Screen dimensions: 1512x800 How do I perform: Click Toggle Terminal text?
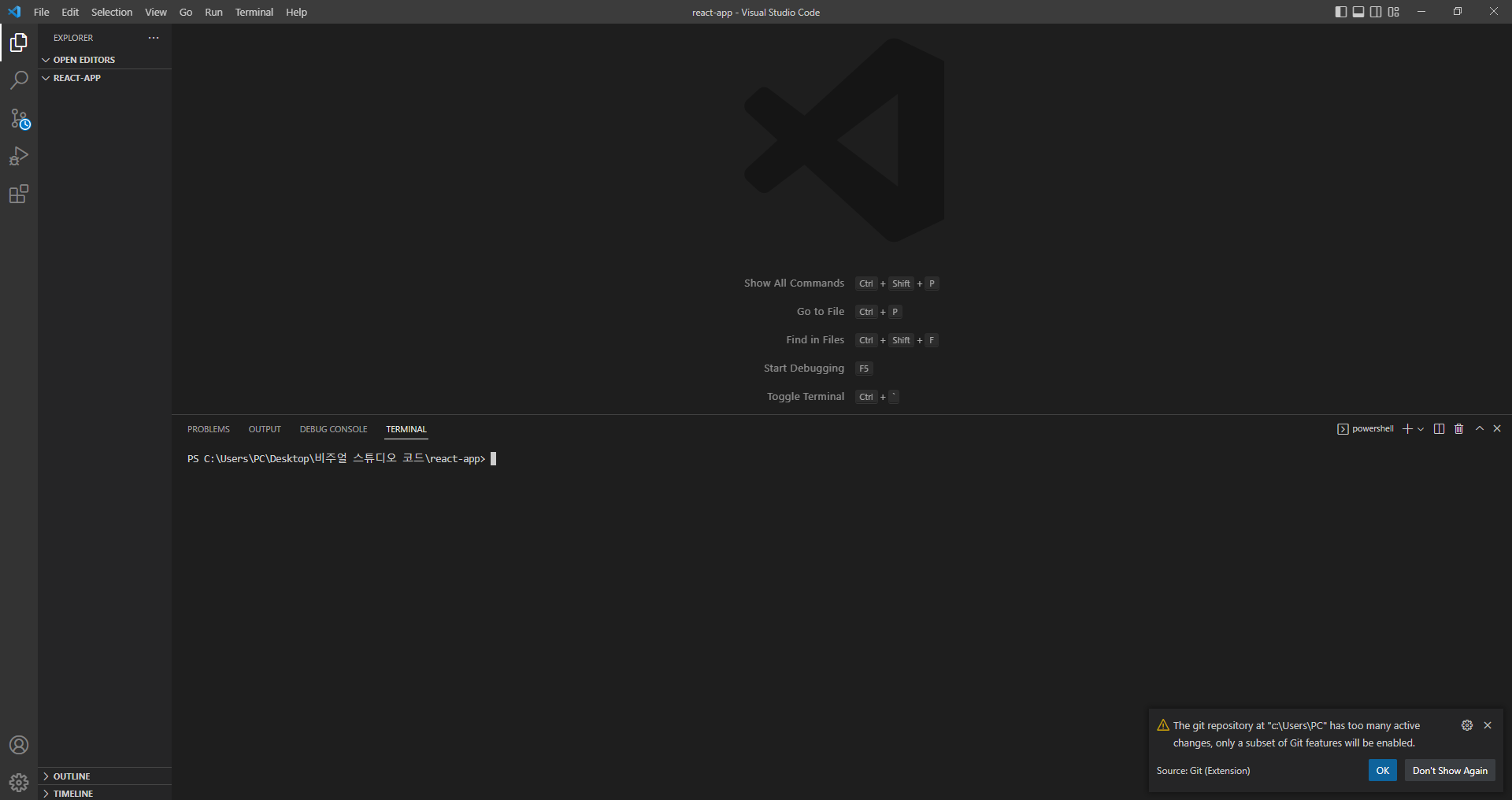click(806, 397)
